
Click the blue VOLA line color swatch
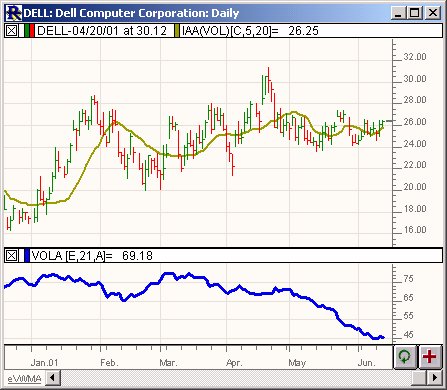pos(27,256)
